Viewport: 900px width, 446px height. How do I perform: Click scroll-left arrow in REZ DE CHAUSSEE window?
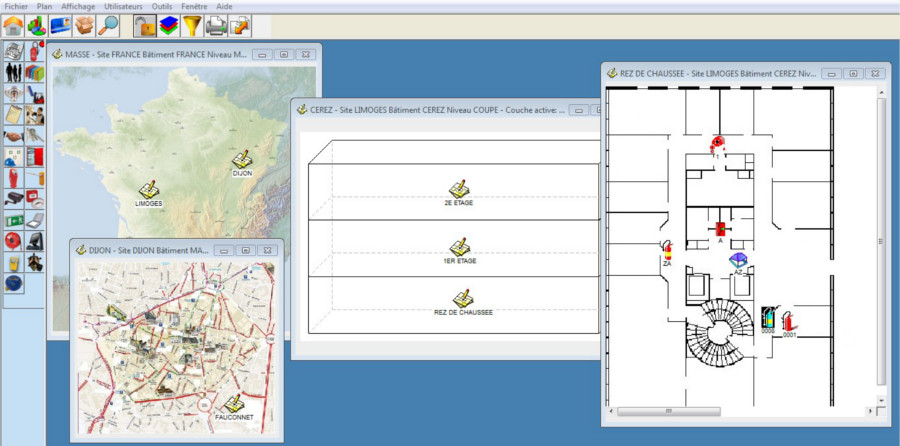611,412
